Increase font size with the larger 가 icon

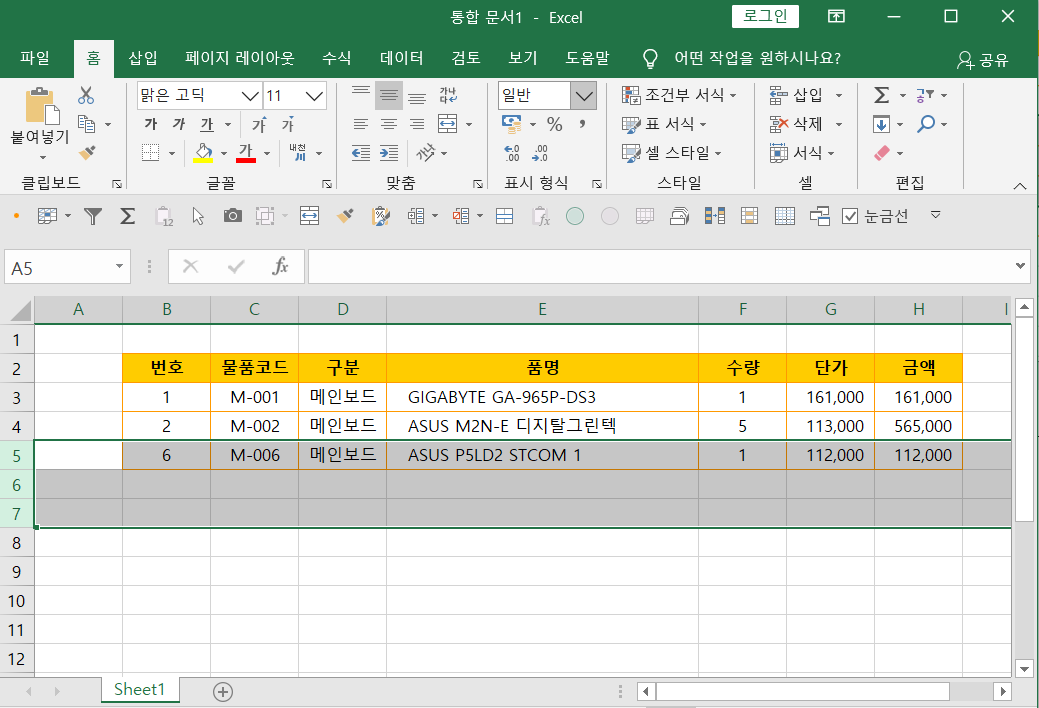(x=259, y=124)
